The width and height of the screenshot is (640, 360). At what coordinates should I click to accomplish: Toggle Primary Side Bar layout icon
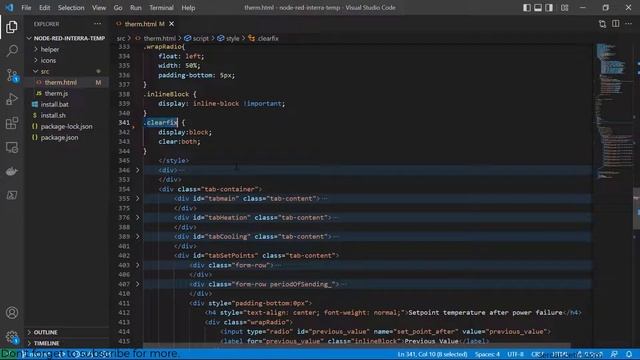(527, 7)
